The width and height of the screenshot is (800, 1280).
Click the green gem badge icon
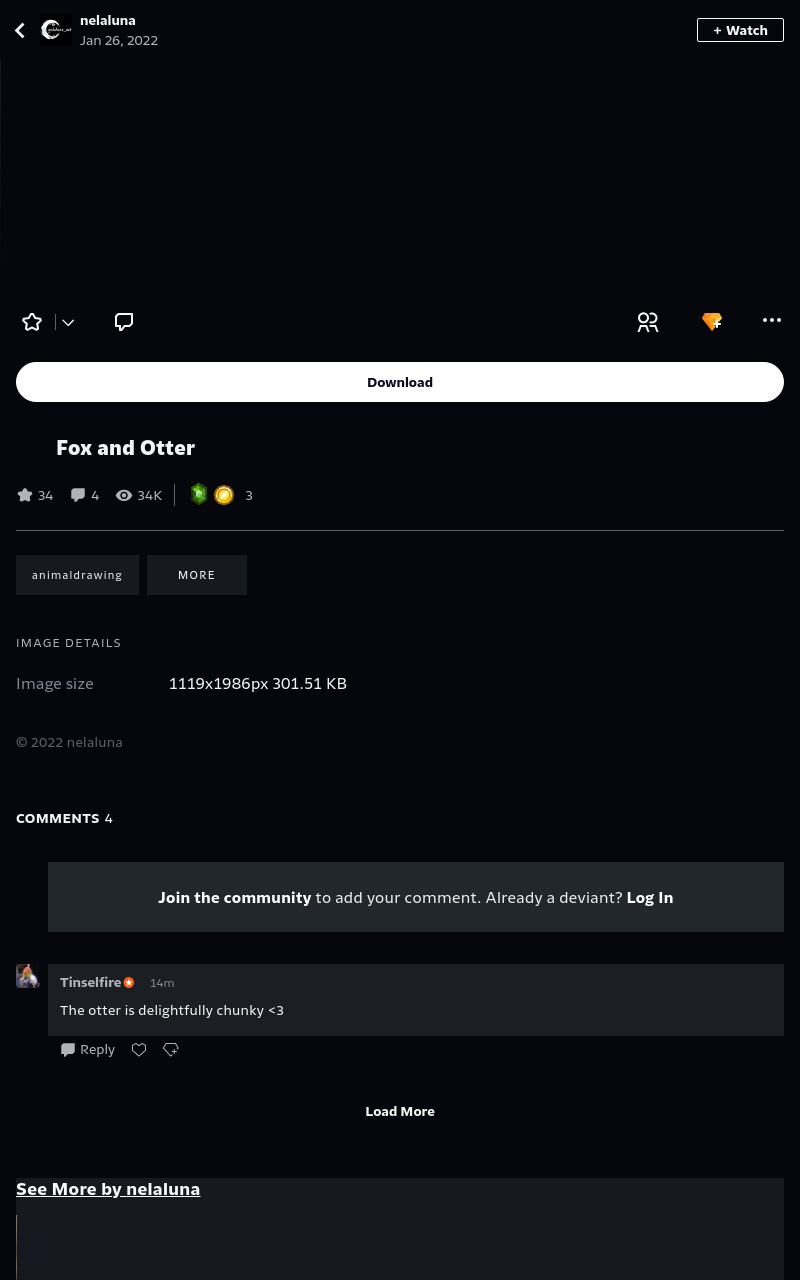pyautogui.click(x=199, y=494)
